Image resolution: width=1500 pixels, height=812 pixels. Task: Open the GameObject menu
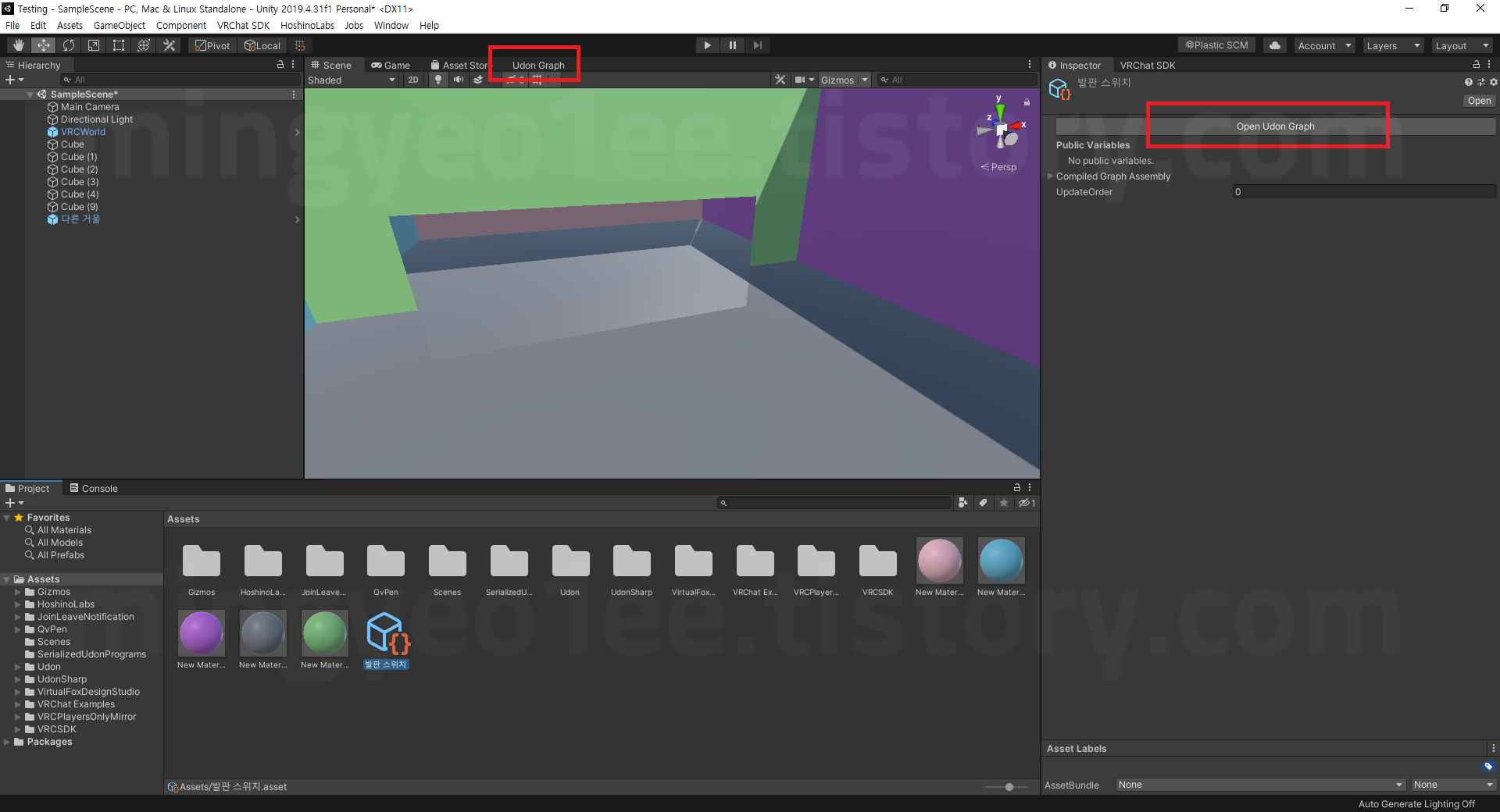point(120,25)
